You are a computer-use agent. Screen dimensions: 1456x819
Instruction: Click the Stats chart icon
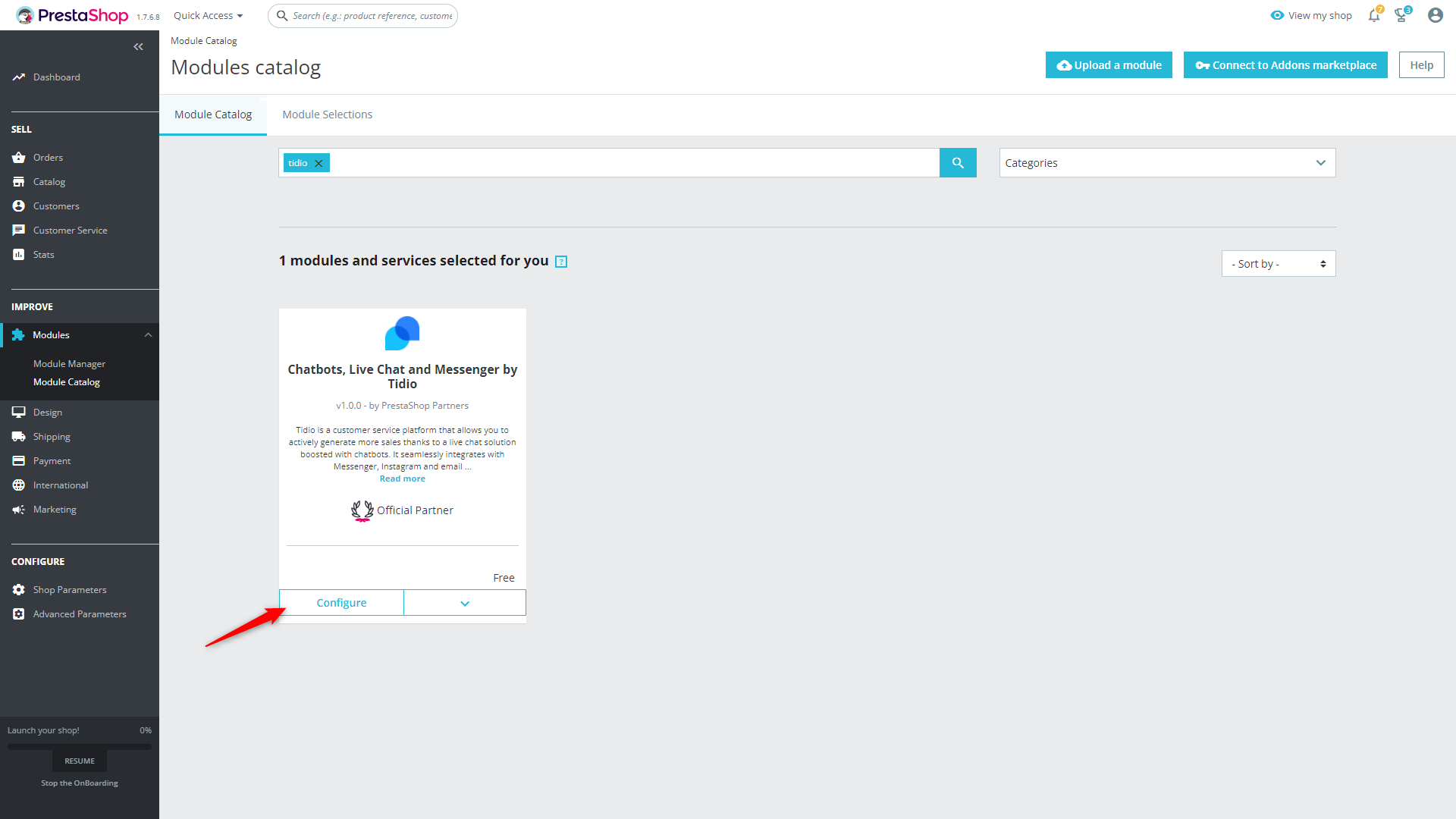point(19,255)
